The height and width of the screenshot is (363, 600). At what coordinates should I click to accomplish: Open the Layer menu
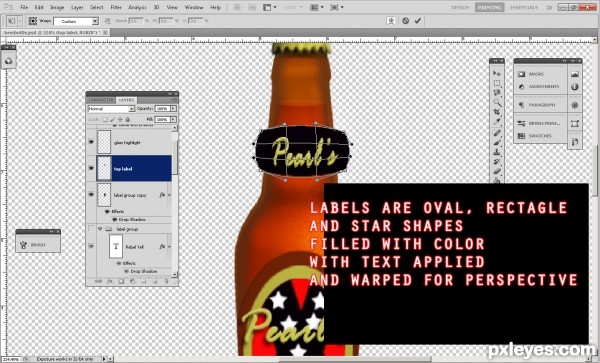click(x=77, y=7)
